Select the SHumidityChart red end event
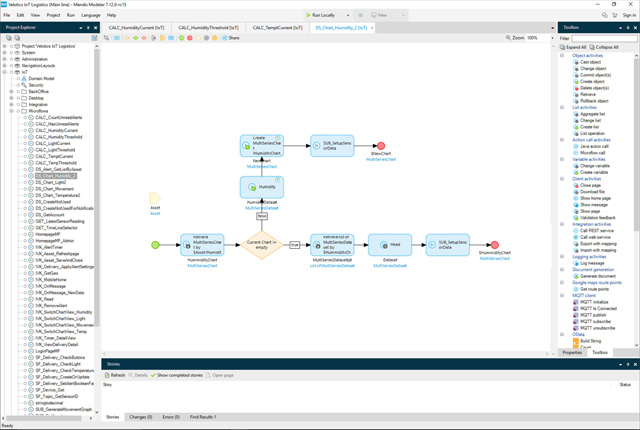Viewport: 640px width, 430px height. coord(495,245)
